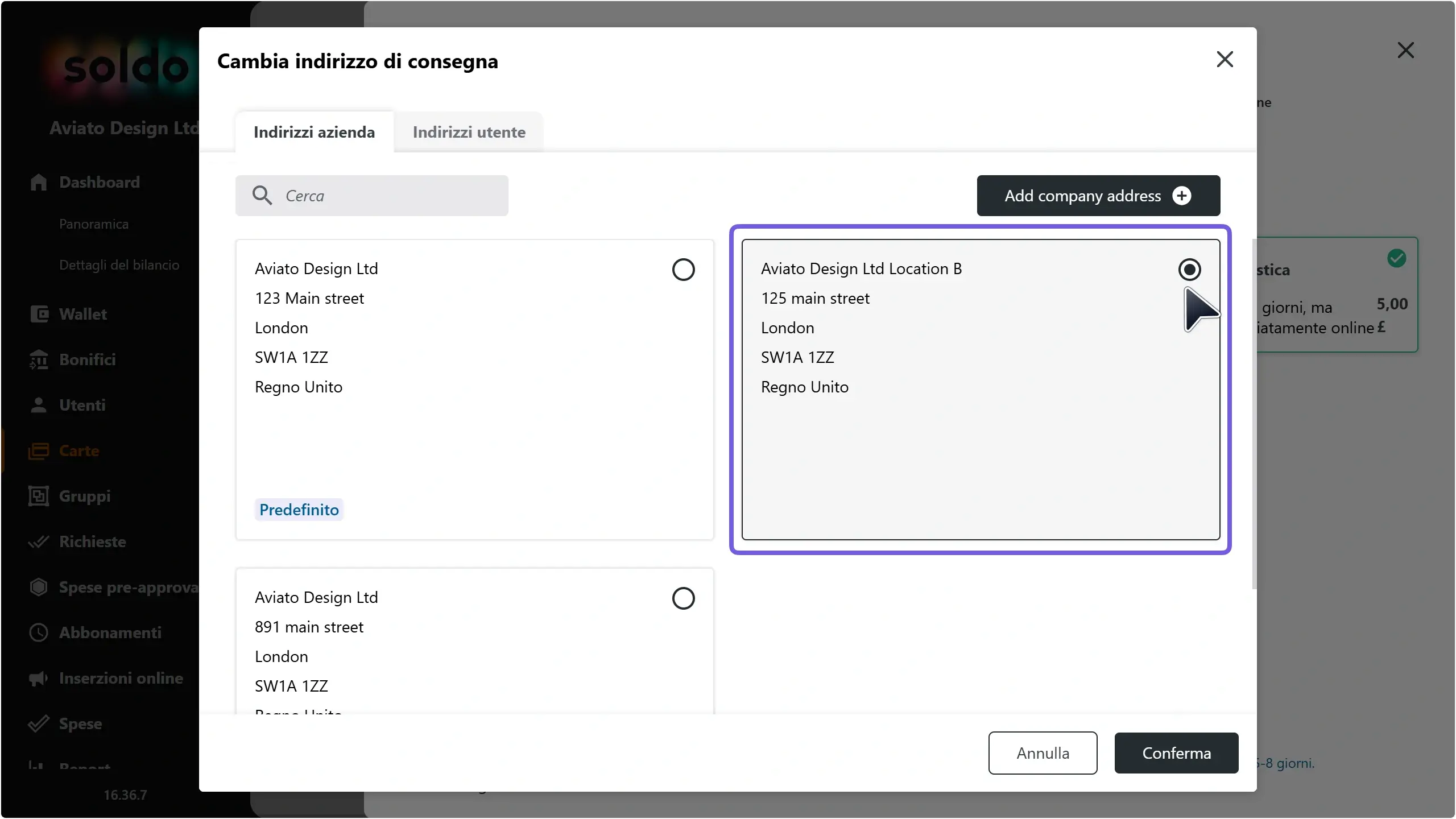The image size is (1456, 819).
Task: Open the Wallet menu label
Action: (83, 314)
